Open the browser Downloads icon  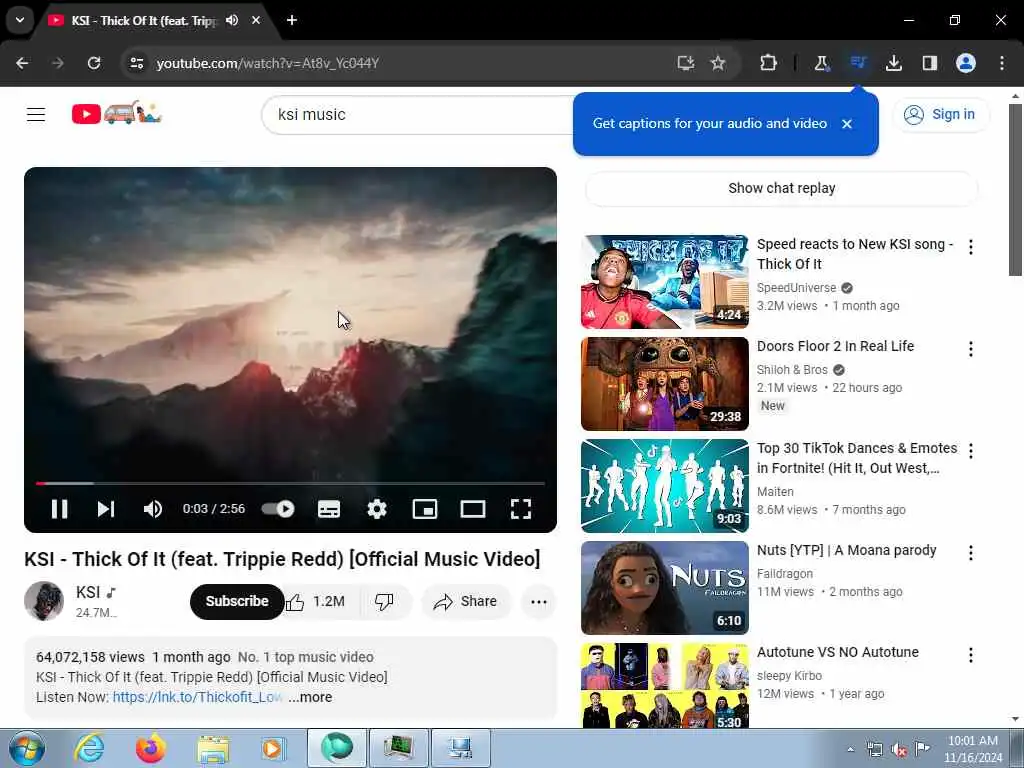point(894,63)
